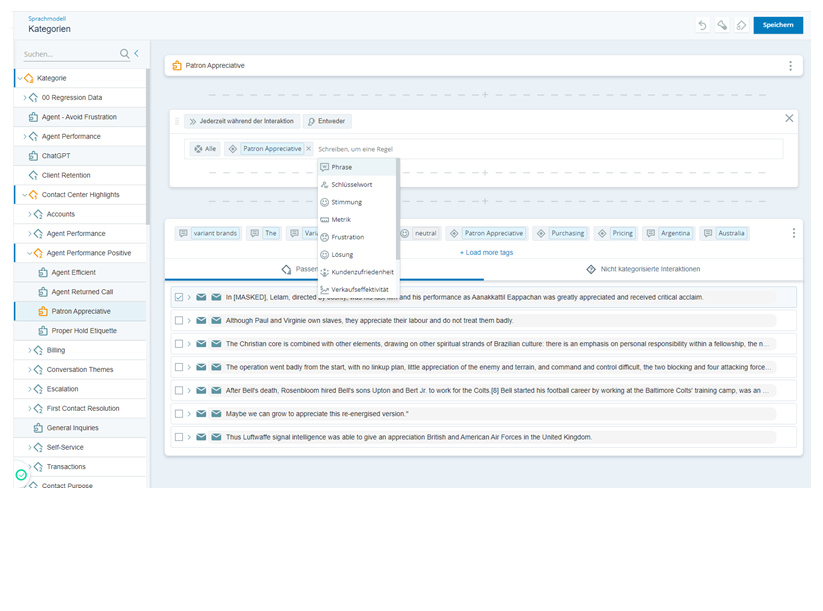
Task: Collapse the Agent Performance Positive node
Action: pos(30,253)
